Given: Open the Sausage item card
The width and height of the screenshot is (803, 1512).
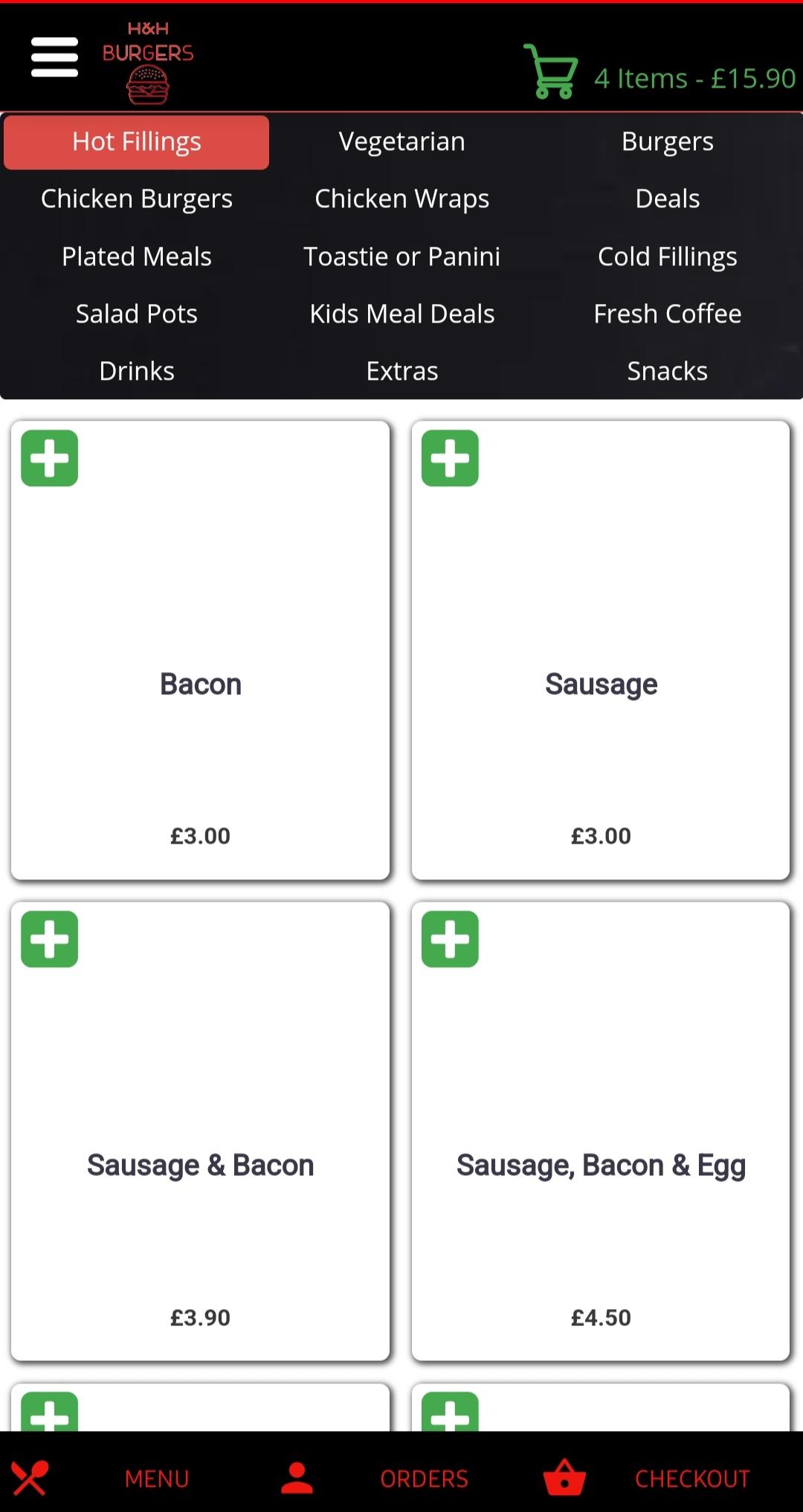Looking at the screenshot, I should tap(601, 650).
